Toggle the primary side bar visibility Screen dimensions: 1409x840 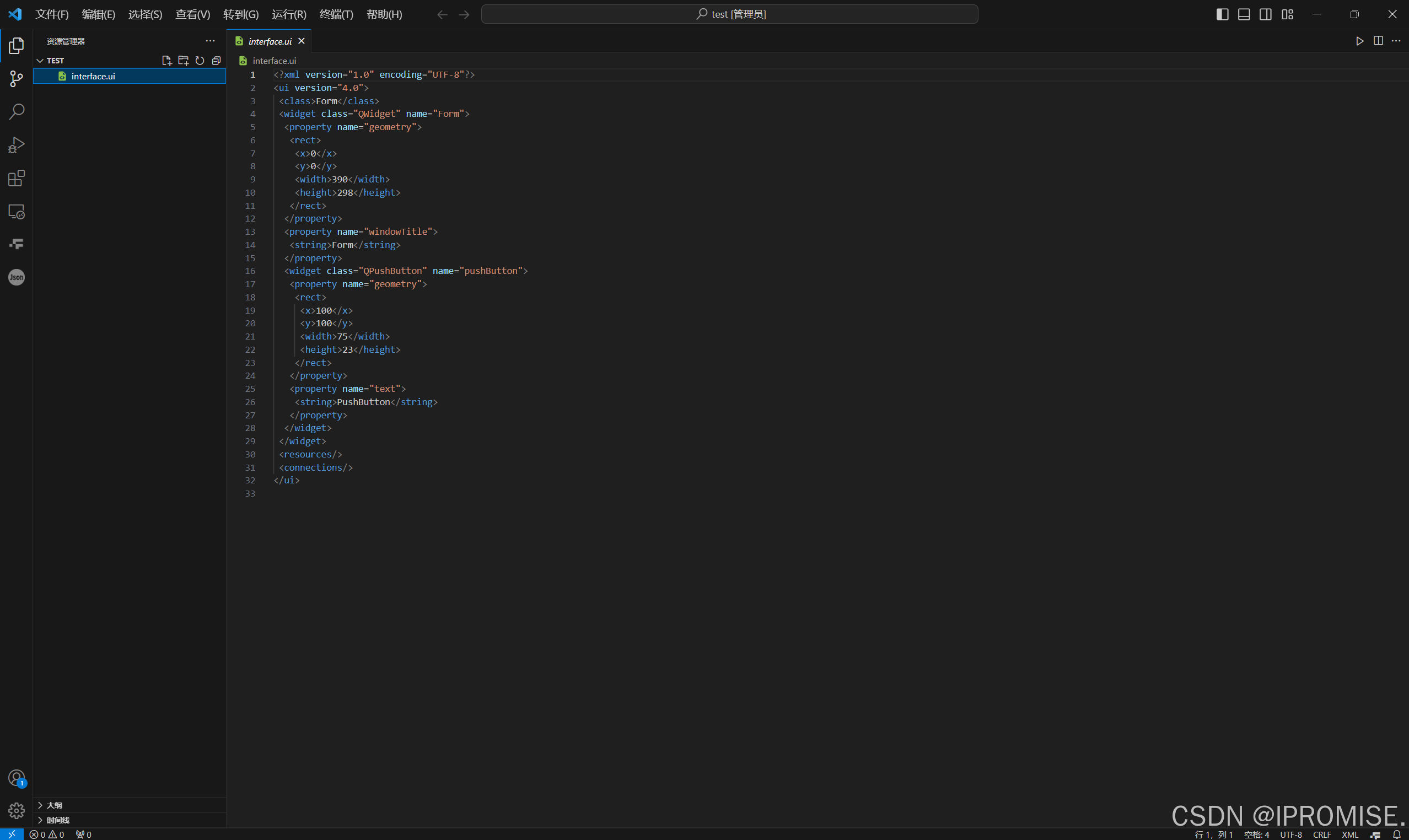1222,14
